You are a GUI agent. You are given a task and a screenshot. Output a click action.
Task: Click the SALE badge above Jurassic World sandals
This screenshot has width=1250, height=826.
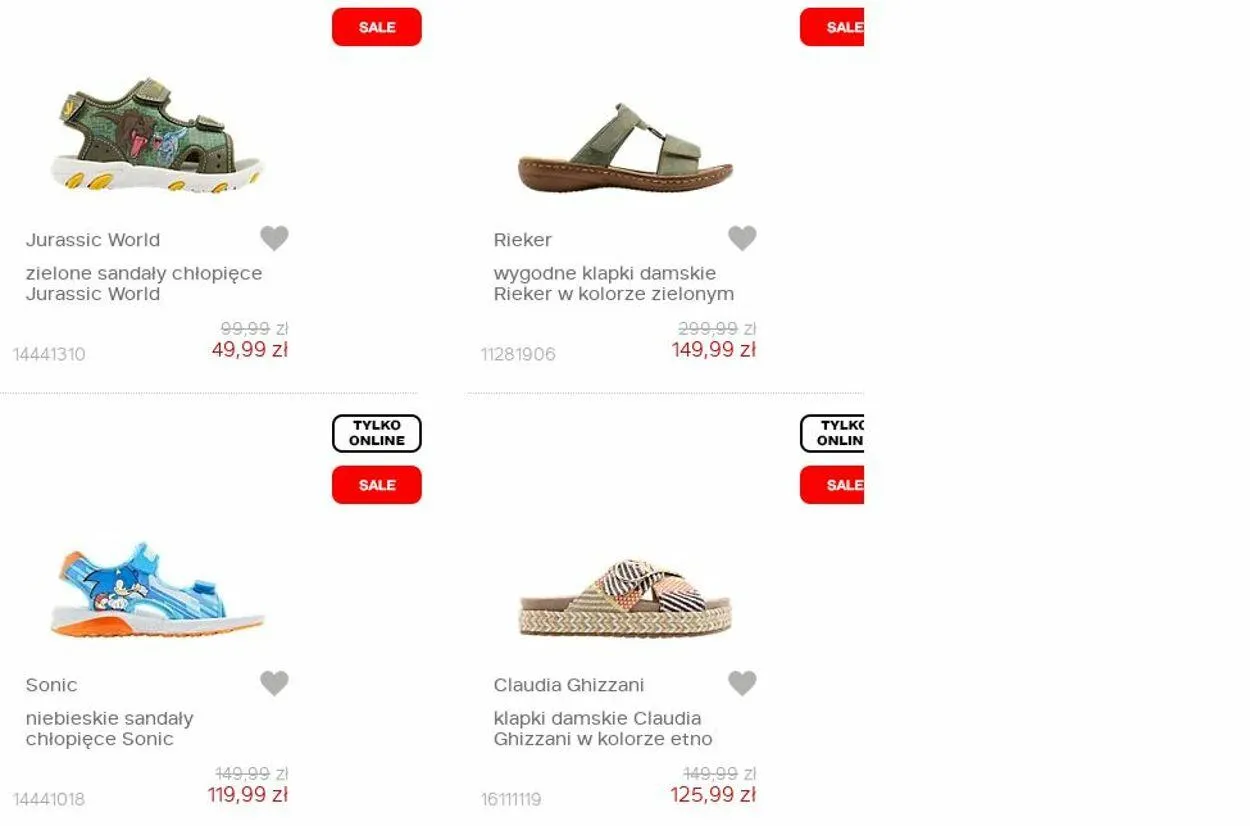(377, 27)
